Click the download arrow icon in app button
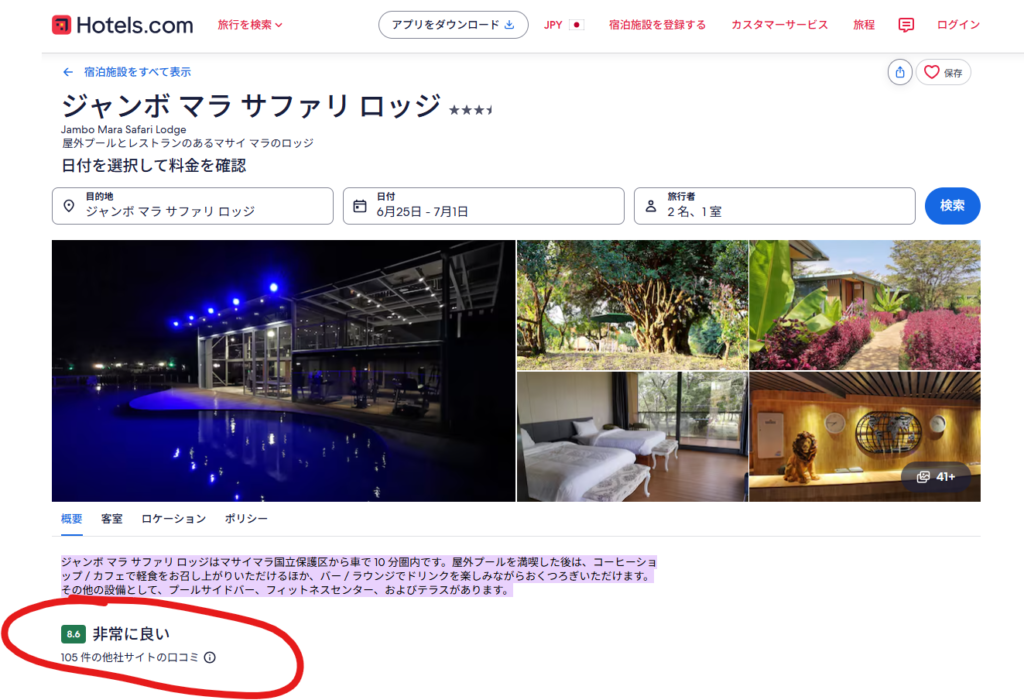The height and width of the screenshot is (700, 1024). [509, 25]
